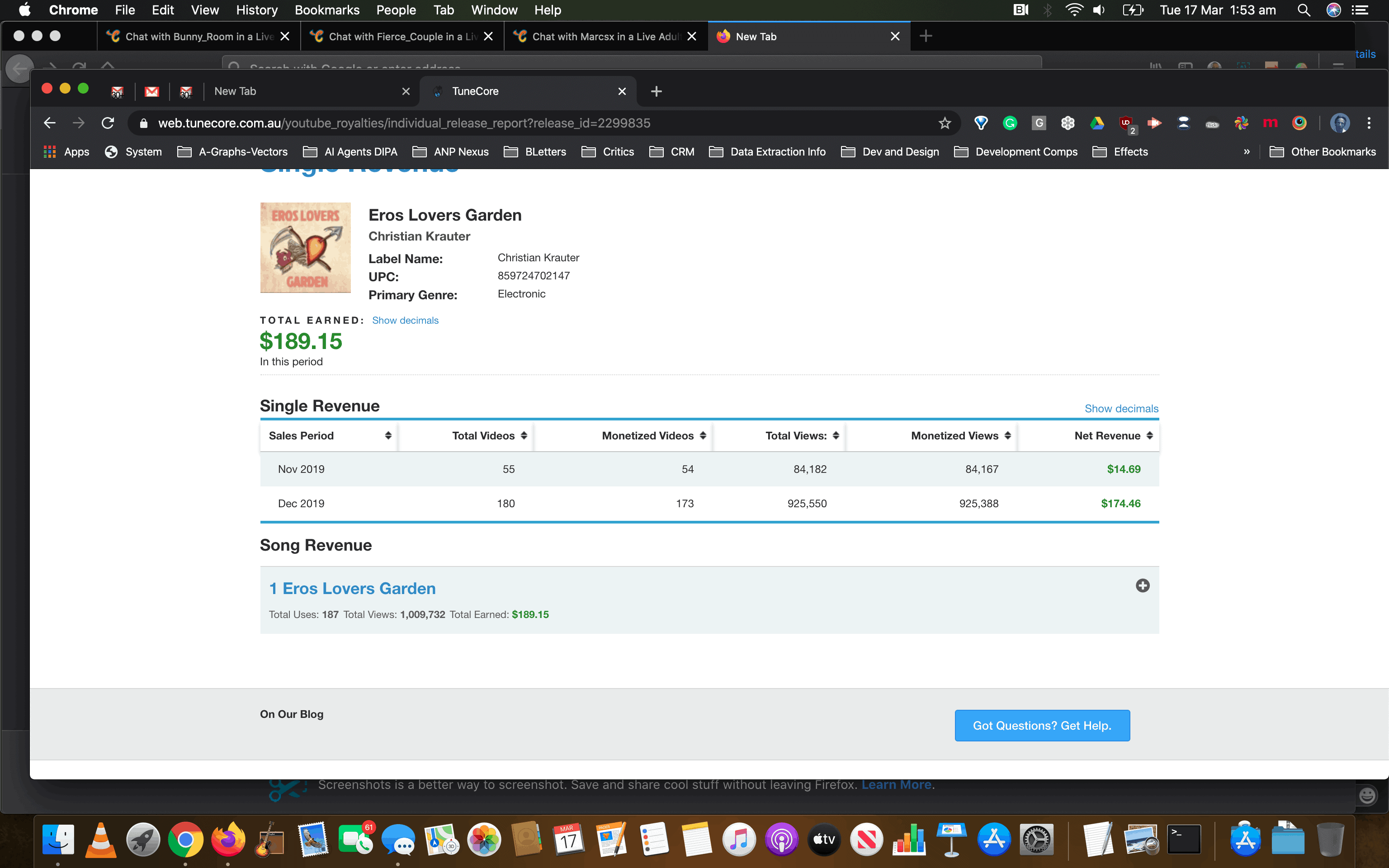Click the Chrome back arrow
Screen dimensions: 1389x868
pos(49,123)
